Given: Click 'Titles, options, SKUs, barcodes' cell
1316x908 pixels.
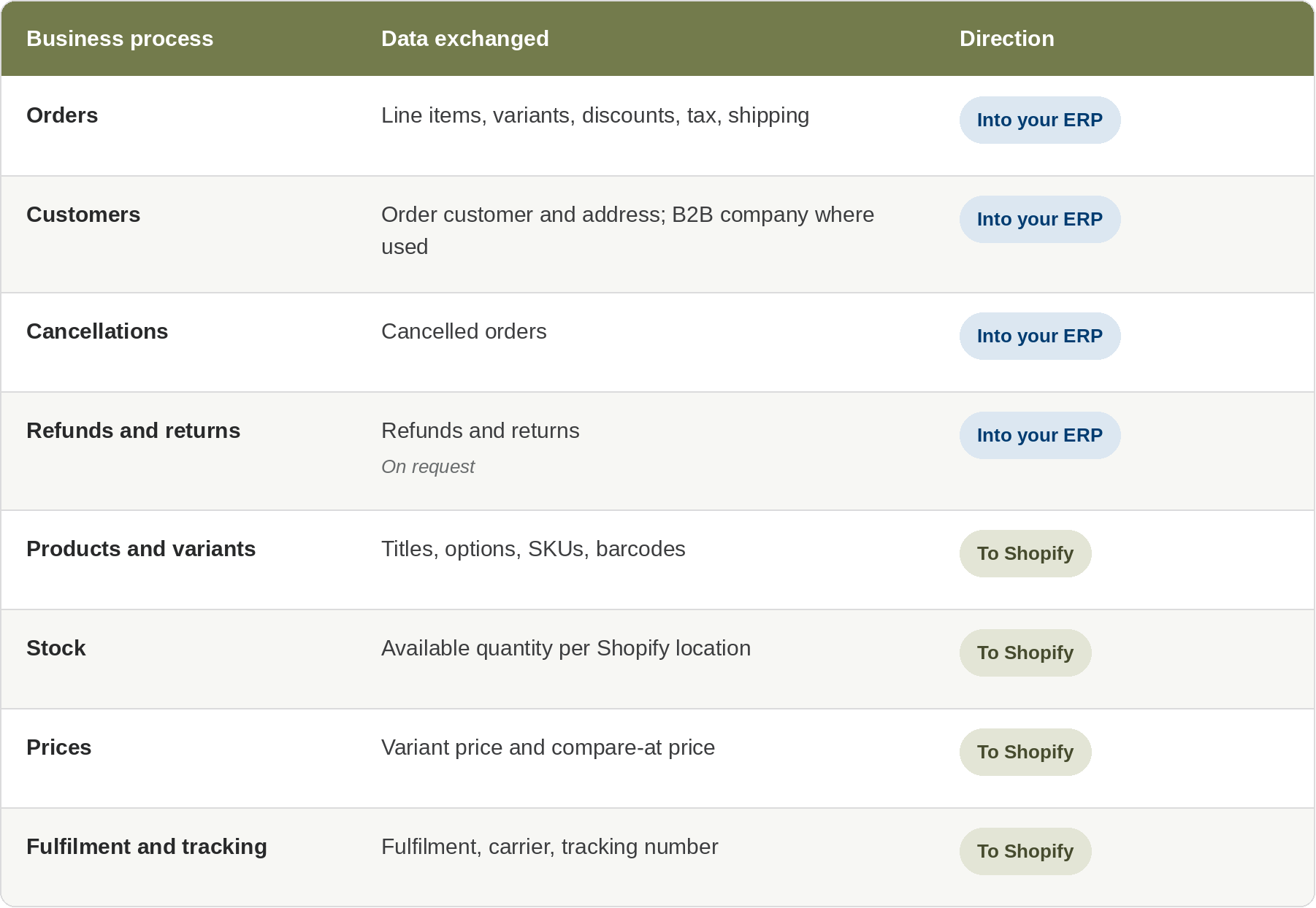Looking at the screenshot, I should pyautogui.click(x=533, y=549).
